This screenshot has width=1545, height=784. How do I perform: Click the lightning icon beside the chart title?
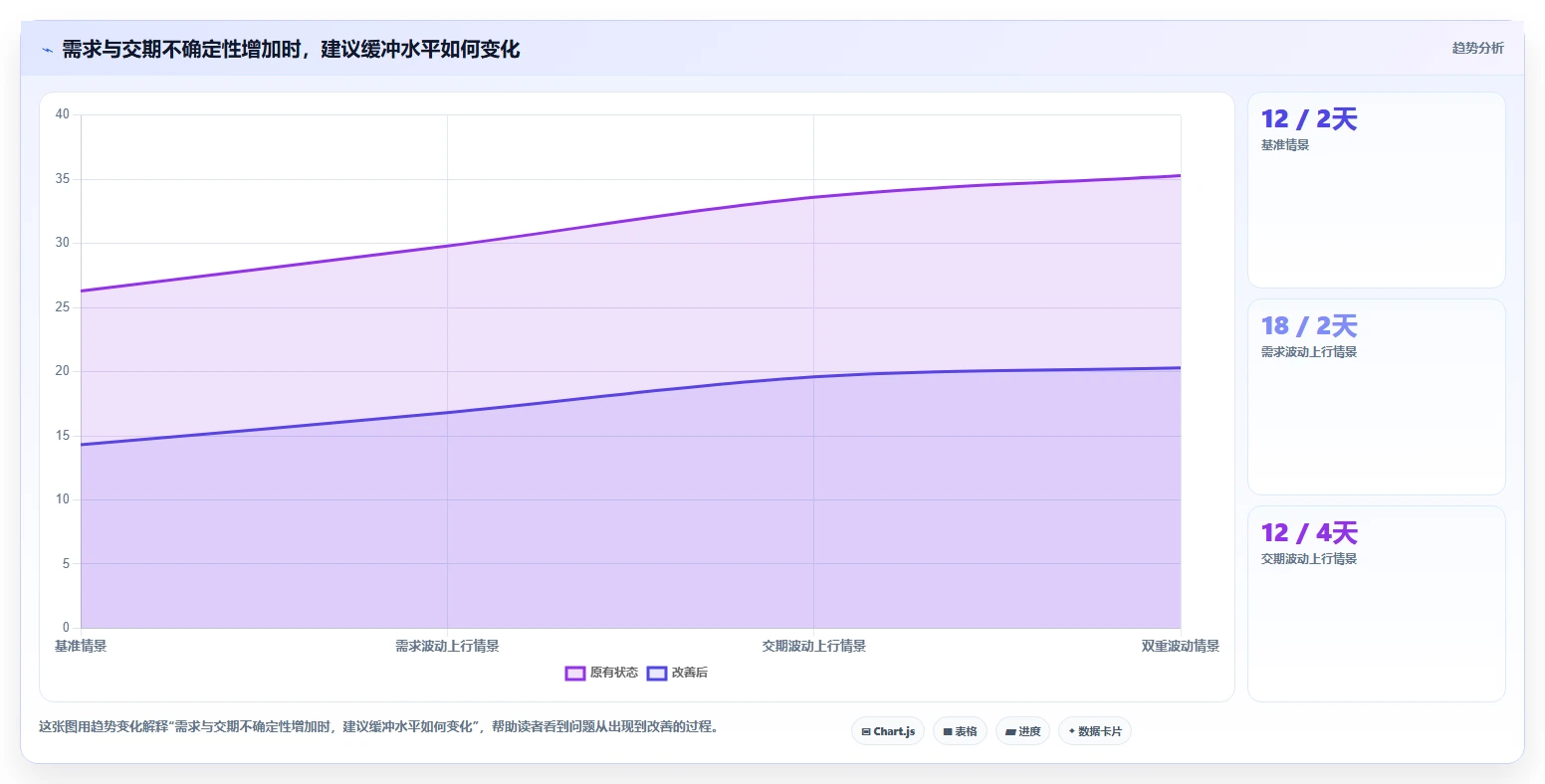47,50
